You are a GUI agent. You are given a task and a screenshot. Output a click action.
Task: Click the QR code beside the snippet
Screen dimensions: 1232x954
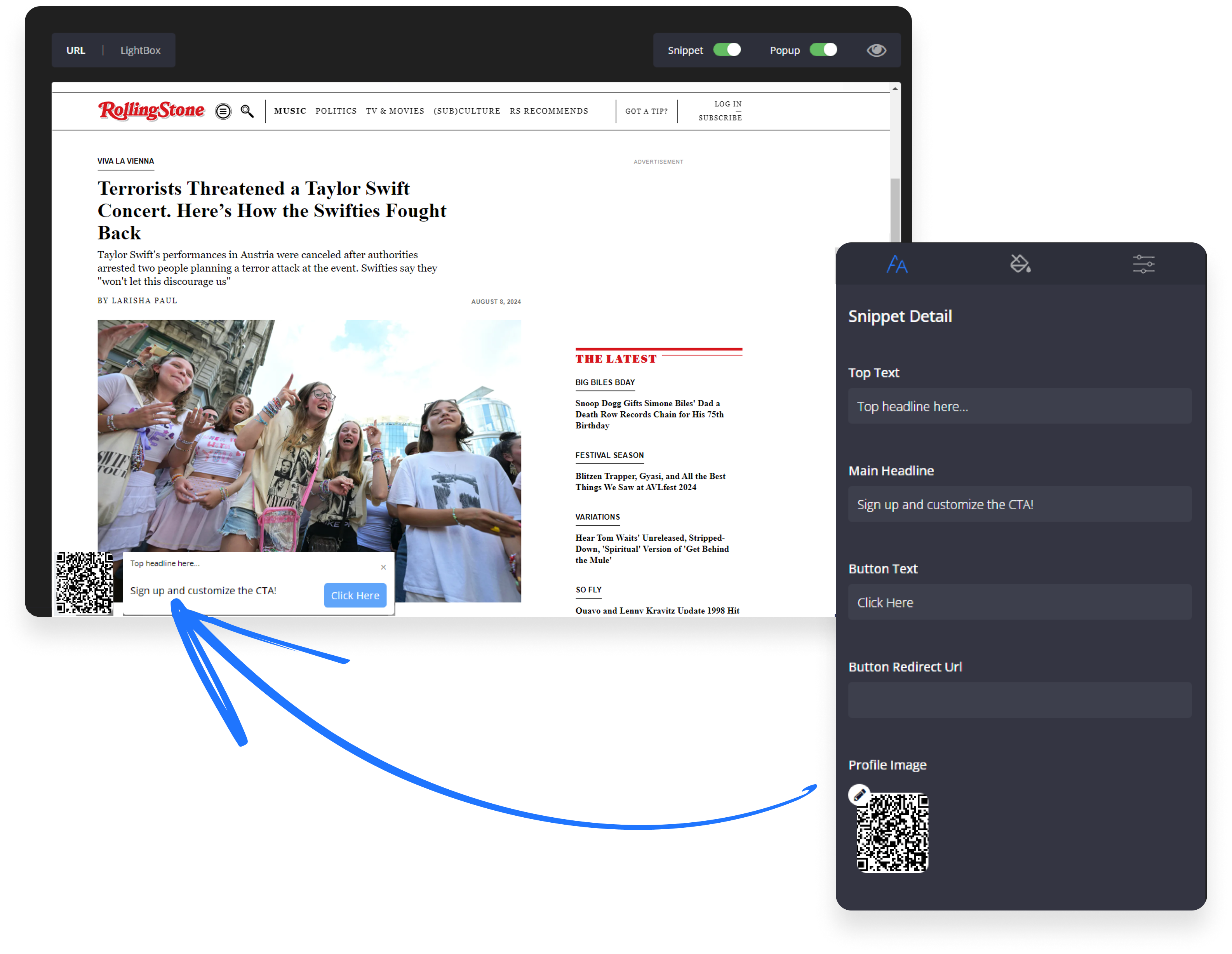point(85,583)
